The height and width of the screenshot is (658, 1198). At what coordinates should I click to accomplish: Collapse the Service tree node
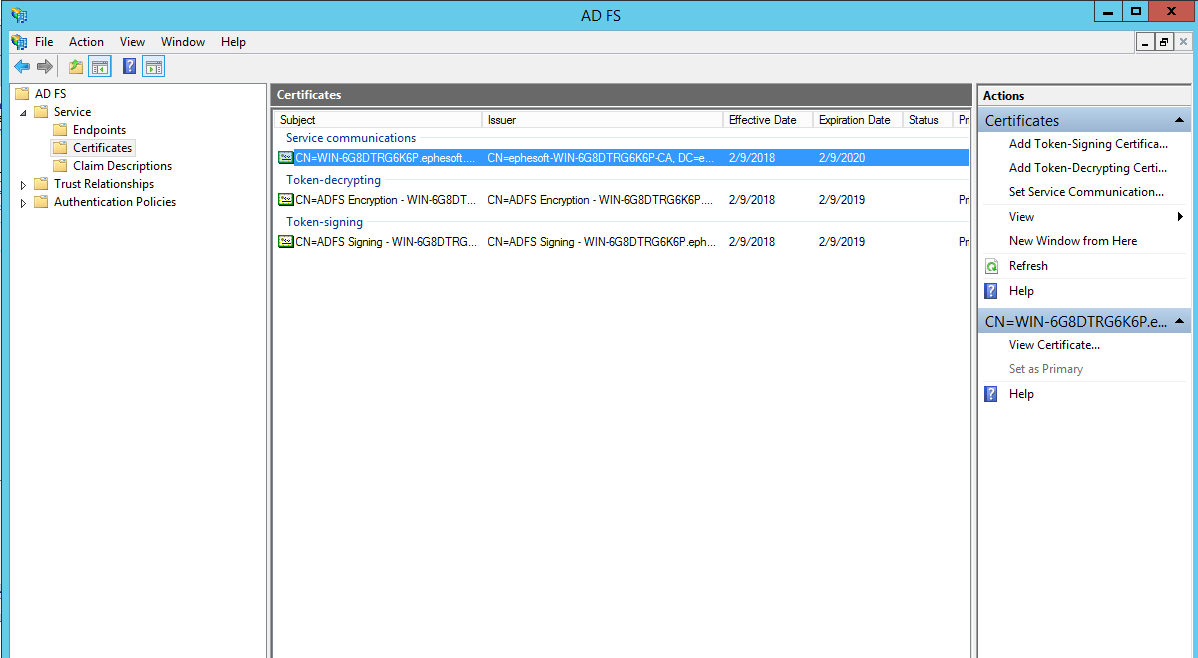tap(23, 112)
